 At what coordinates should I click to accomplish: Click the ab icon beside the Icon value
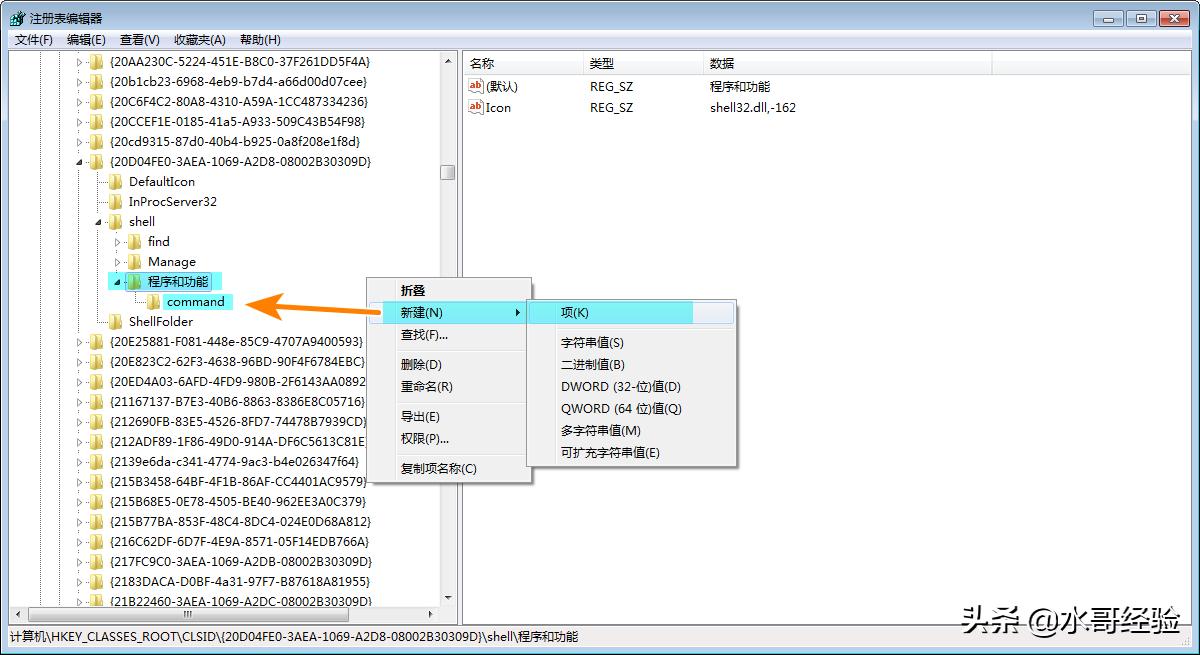tap(475, 107)
